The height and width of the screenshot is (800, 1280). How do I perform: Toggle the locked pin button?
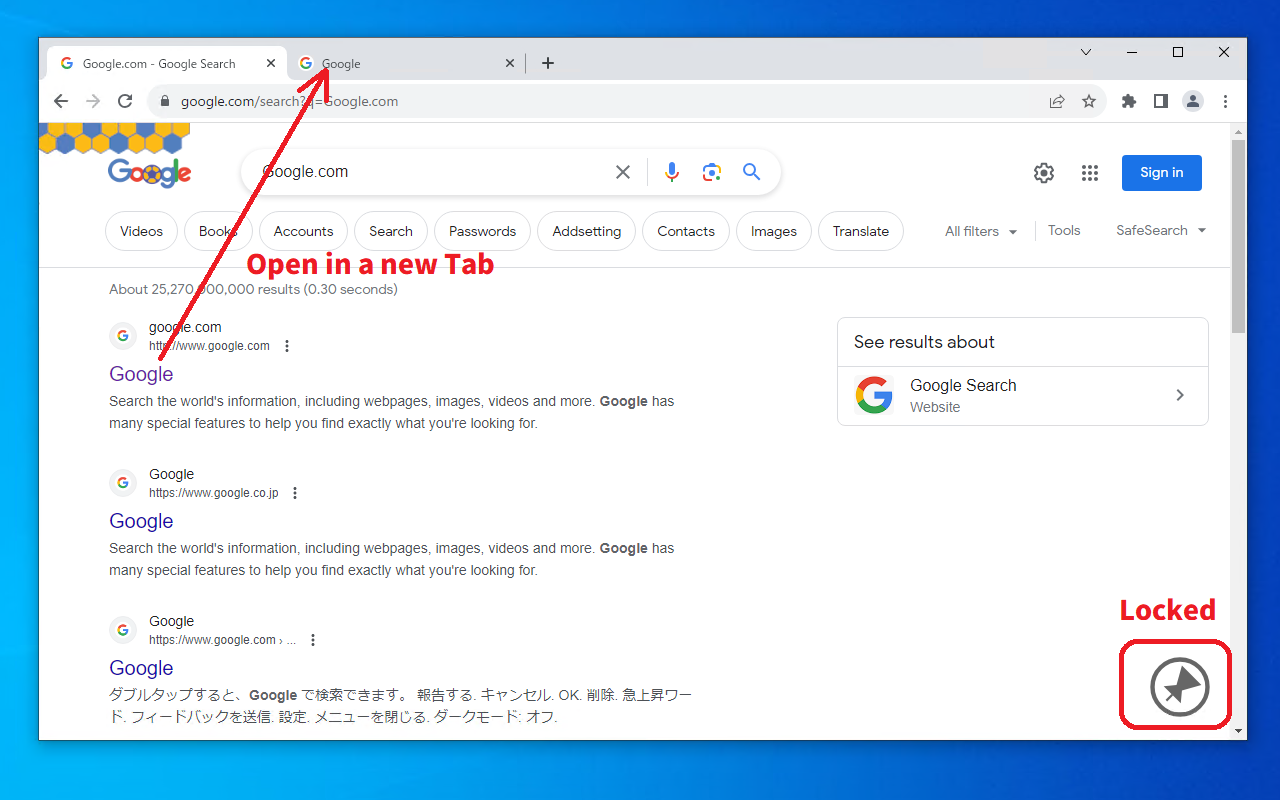[x=1180, y=687]
